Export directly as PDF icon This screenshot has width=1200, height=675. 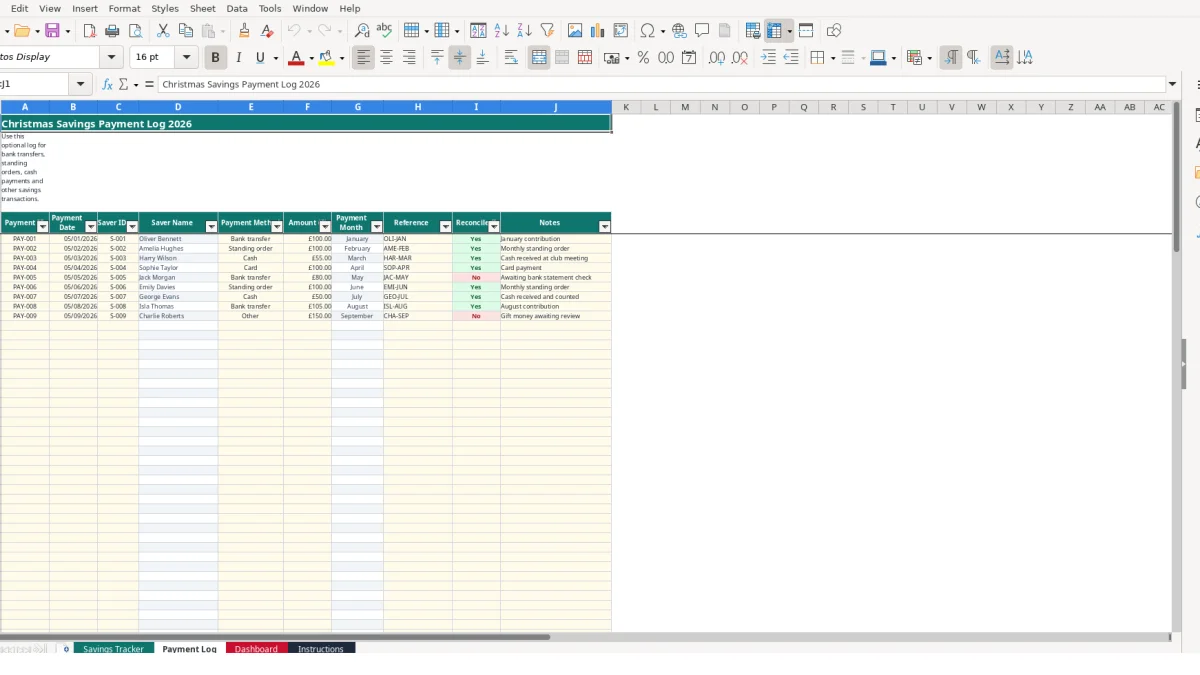point(90,31)
